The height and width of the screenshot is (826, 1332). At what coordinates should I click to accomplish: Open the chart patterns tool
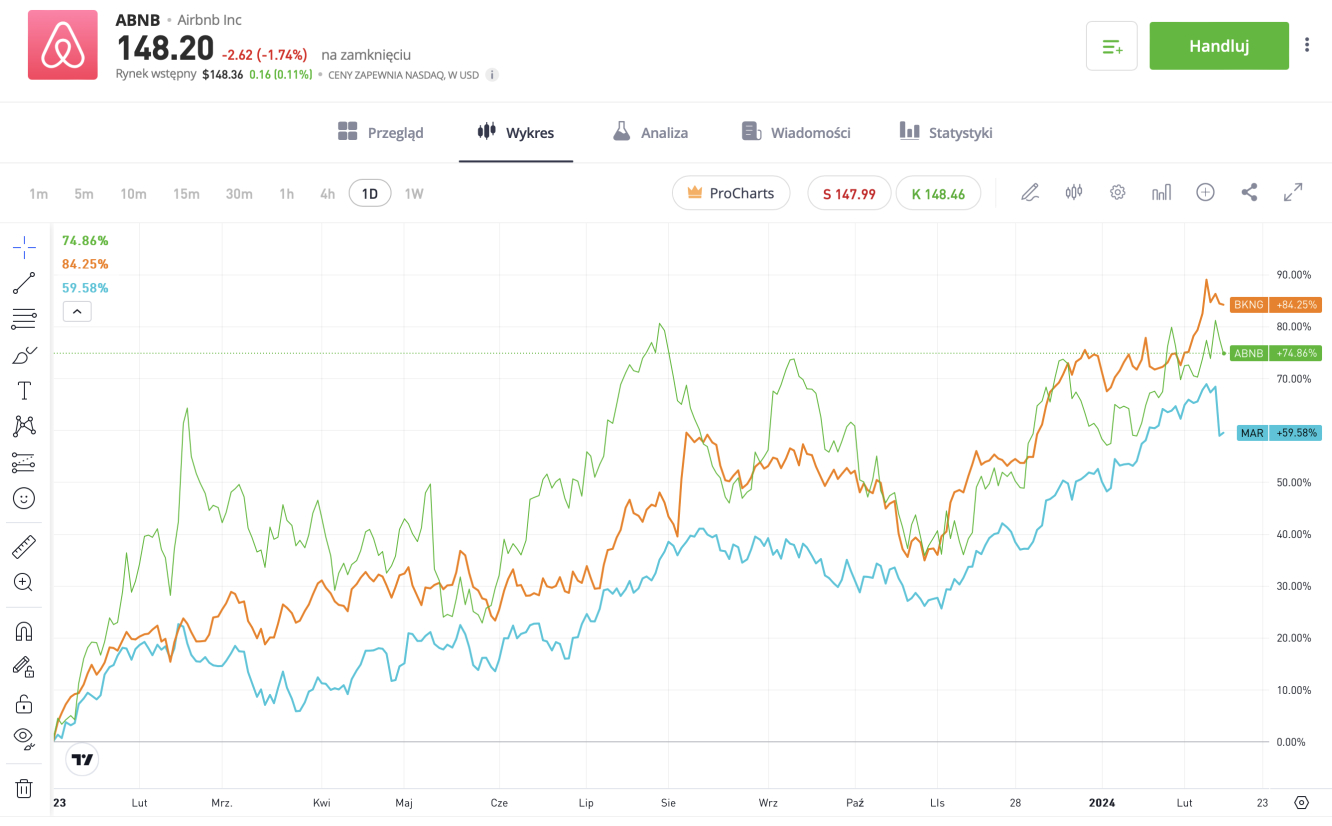[x=24, y=426]
